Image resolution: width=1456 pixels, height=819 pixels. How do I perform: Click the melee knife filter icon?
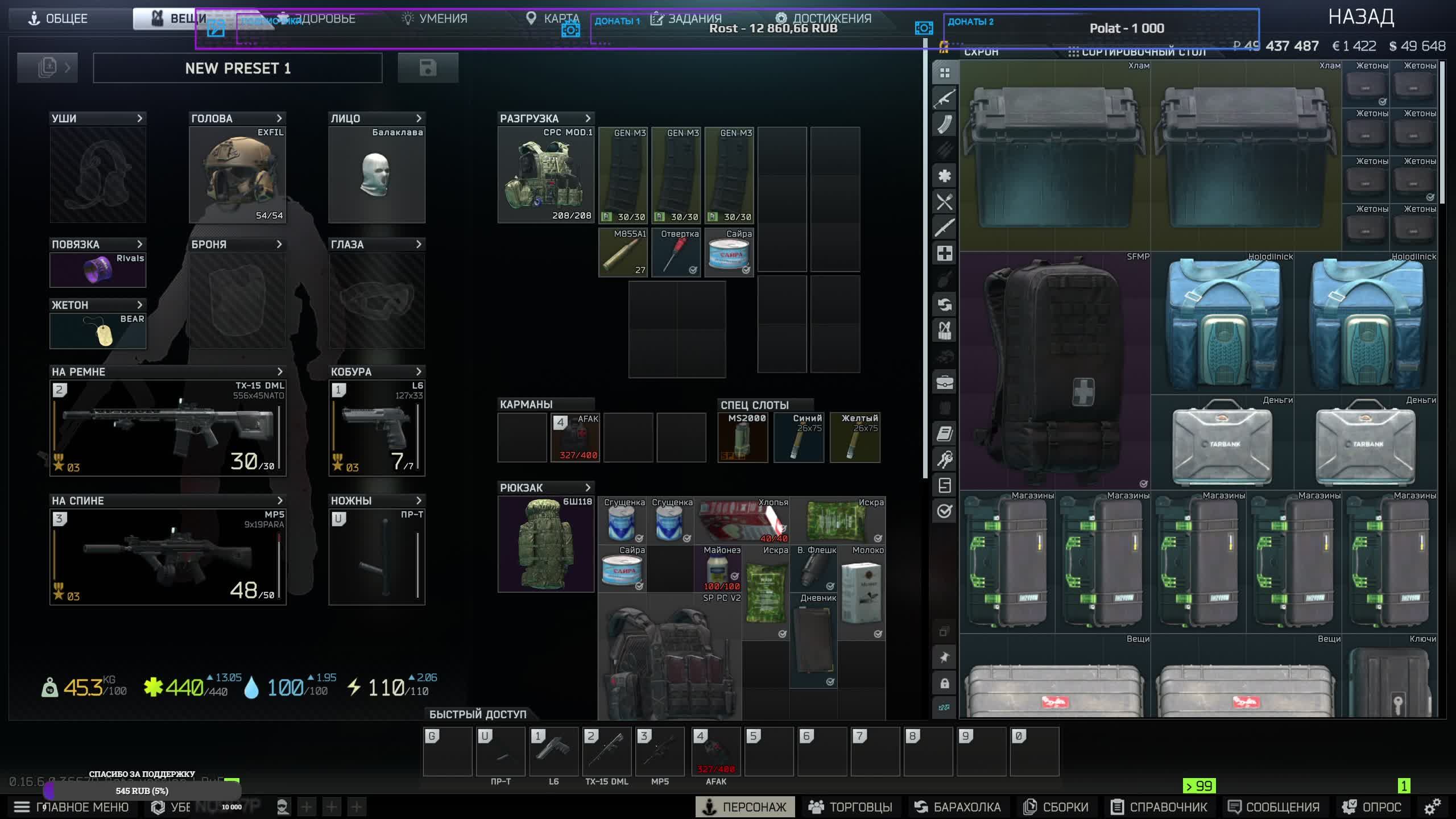coord(944,227)
